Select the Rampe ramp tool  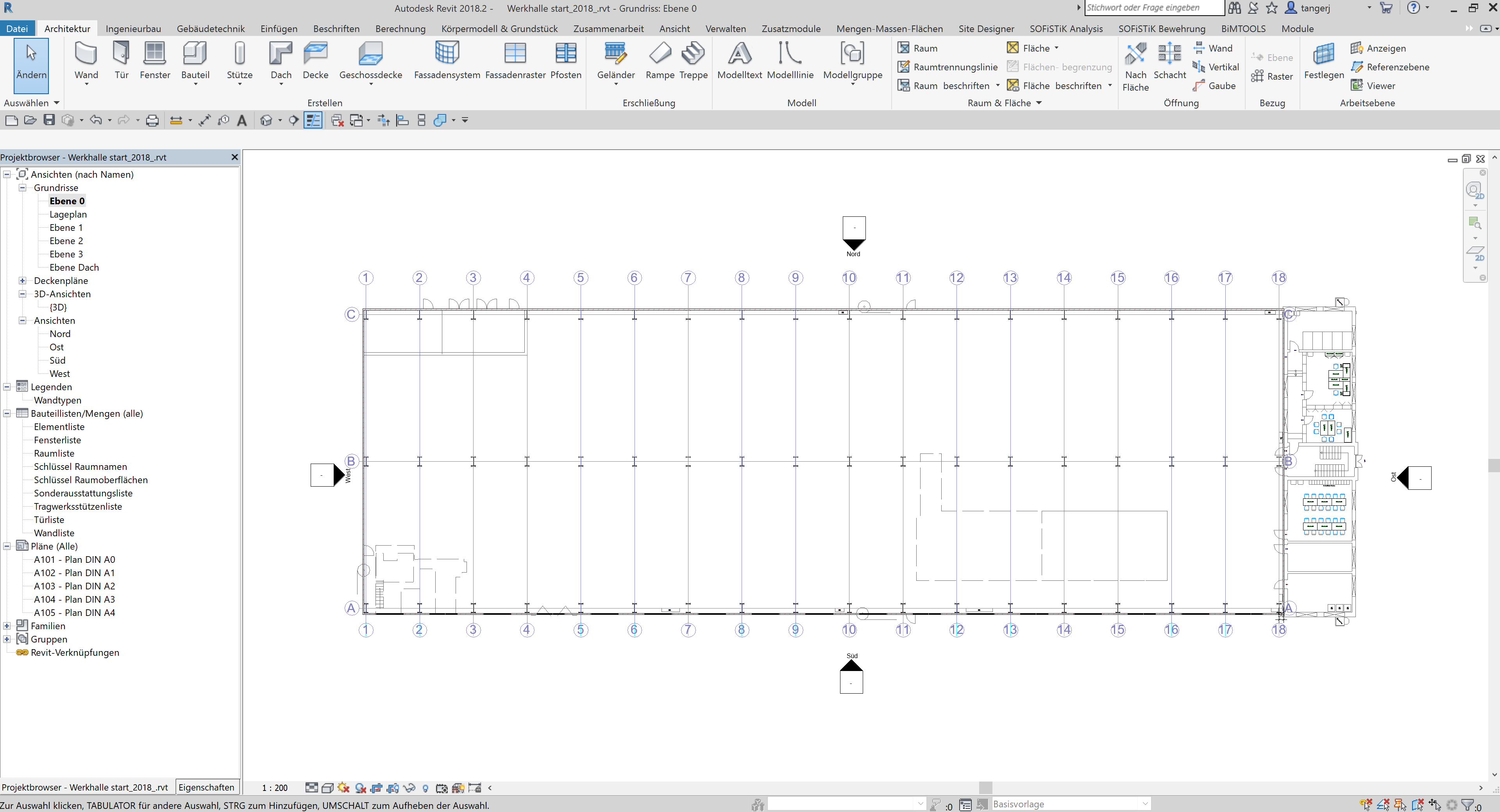coord(660,61)
